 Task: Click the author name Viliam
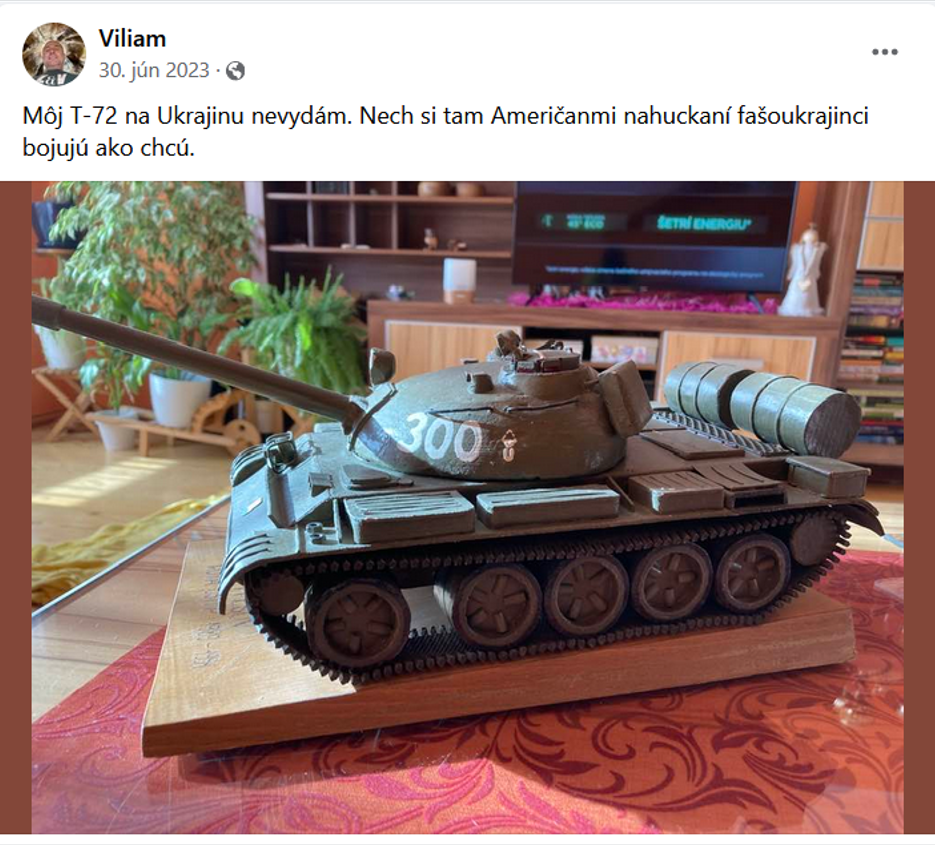click(132, 39)
